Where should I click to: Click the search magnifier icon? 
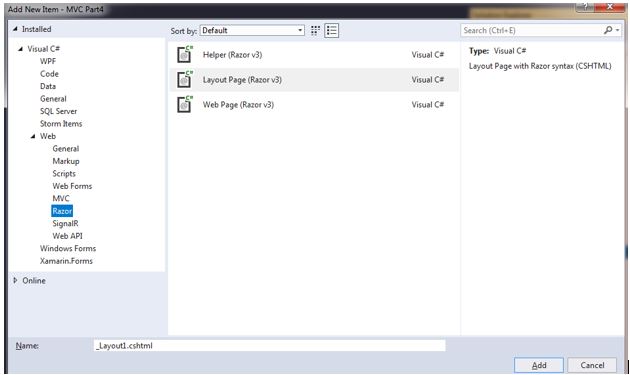608,30
